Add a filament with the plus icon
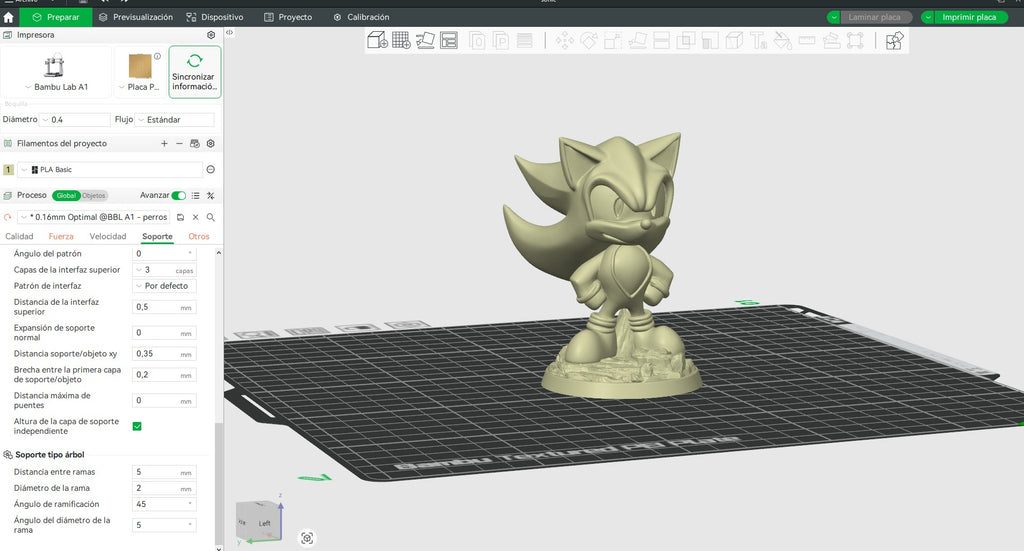 [x=164, y=144]
